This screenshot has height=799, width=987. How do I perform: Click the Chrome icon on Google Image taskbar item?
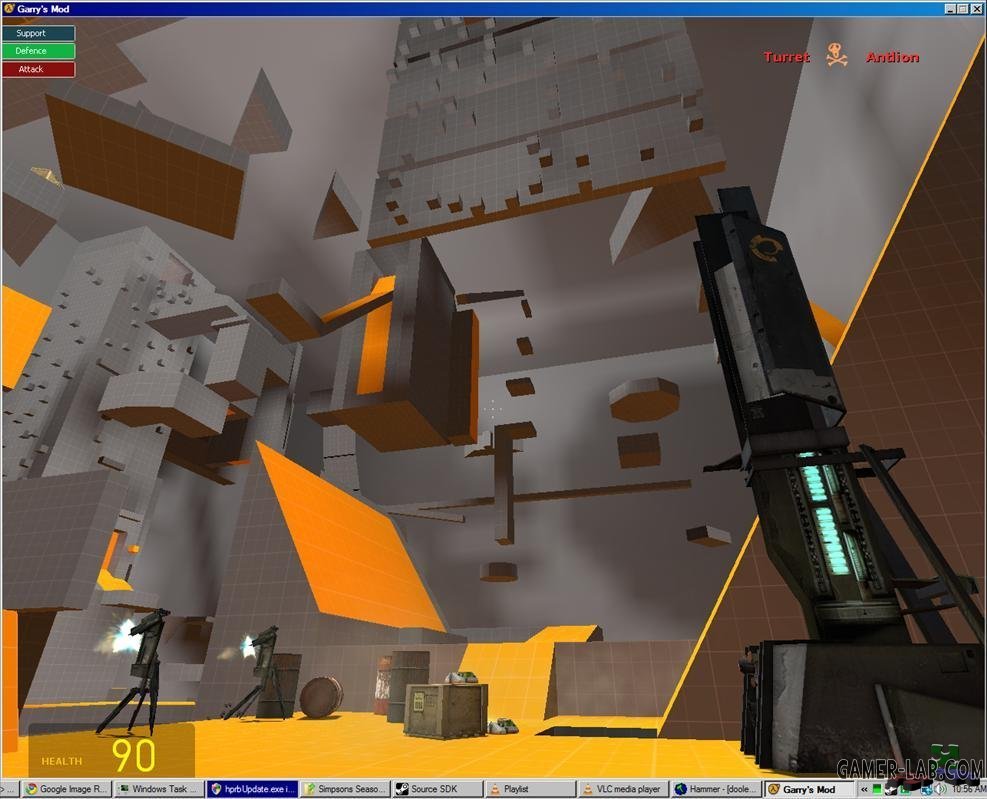click(x=31, y=789)
